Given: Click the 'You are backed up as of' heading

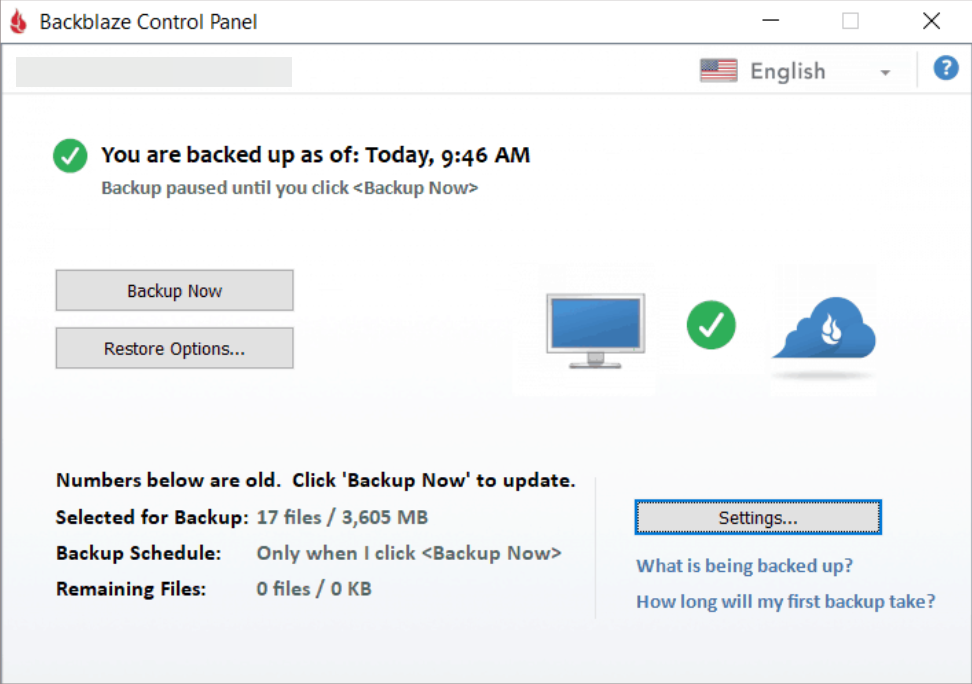Looking at the screenshot, I should click(x=316, y=155).
